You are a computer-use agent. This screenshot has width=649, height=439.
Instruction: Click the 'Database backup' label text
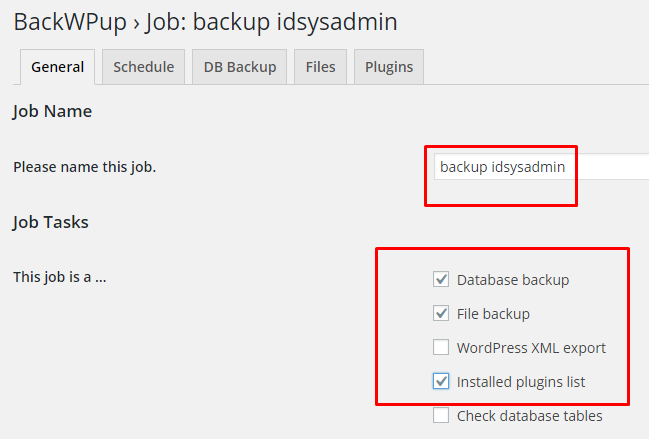(x=513, y=280)
